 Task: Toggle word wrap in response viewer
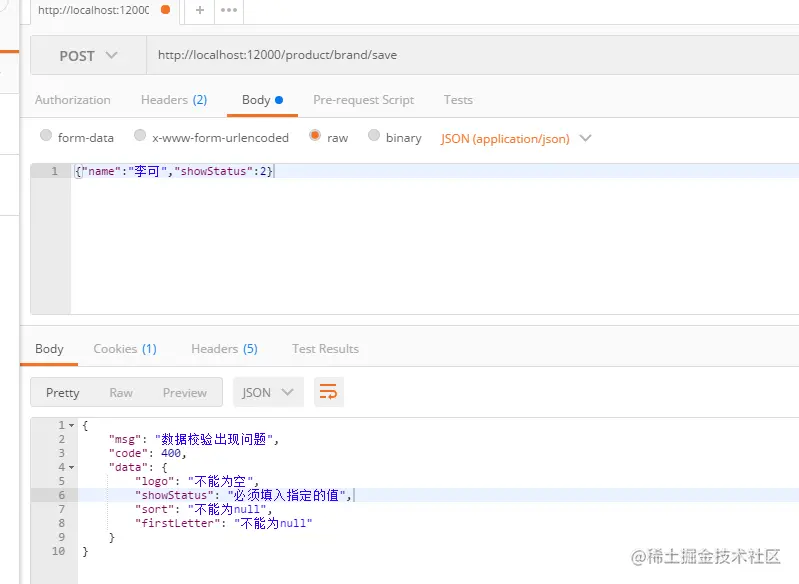329,392
